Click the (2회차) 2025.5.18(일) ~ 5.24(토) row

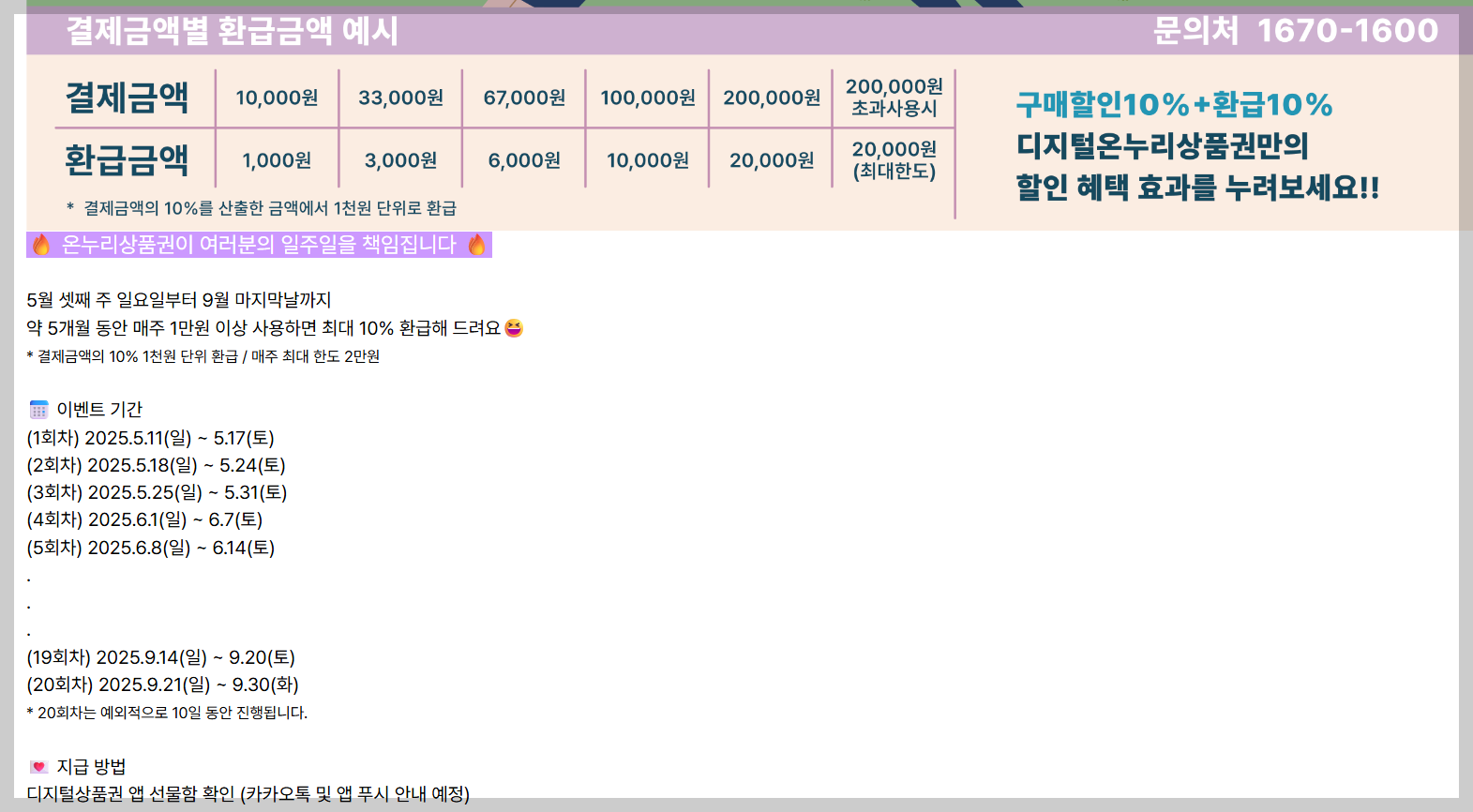(156, 465)
